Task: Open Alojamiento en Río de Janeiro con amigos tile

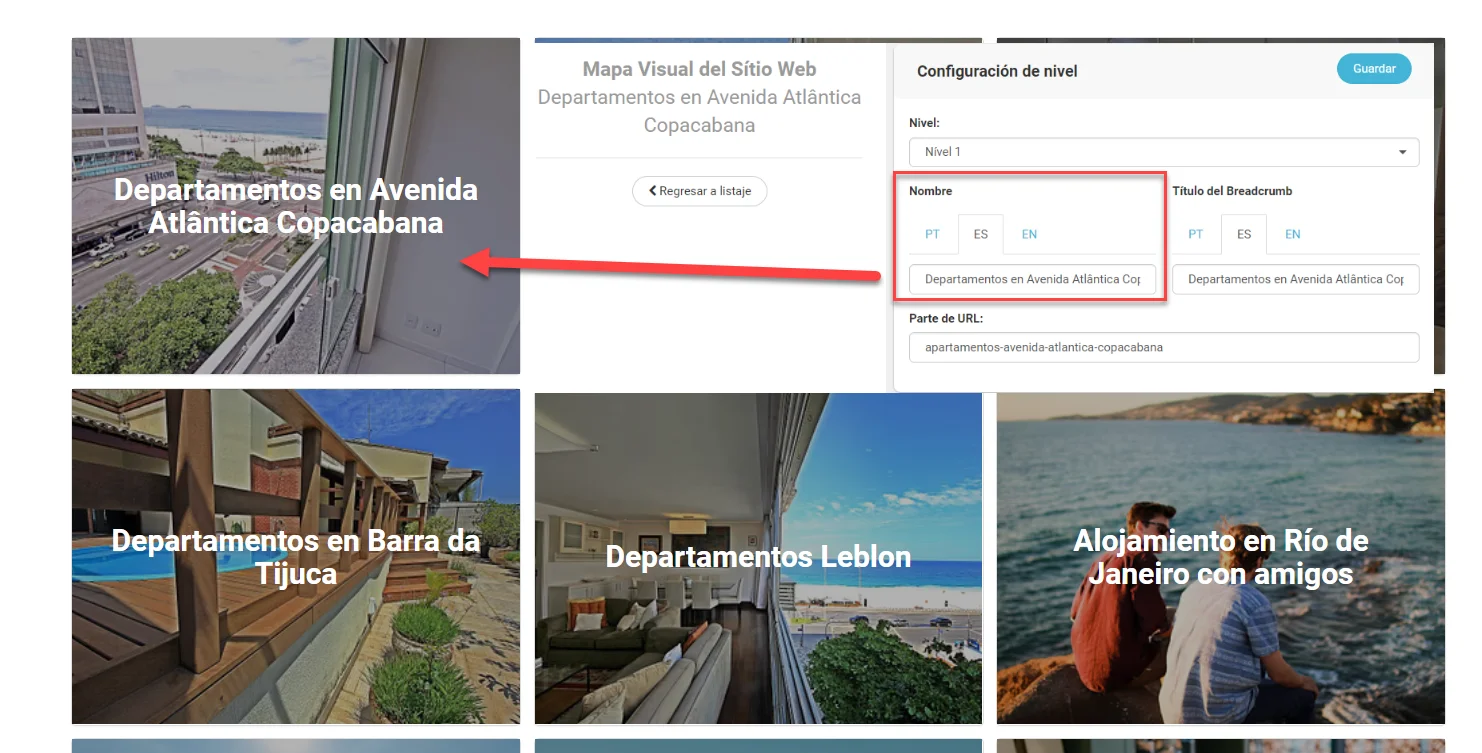Action: click(1221, 556)
